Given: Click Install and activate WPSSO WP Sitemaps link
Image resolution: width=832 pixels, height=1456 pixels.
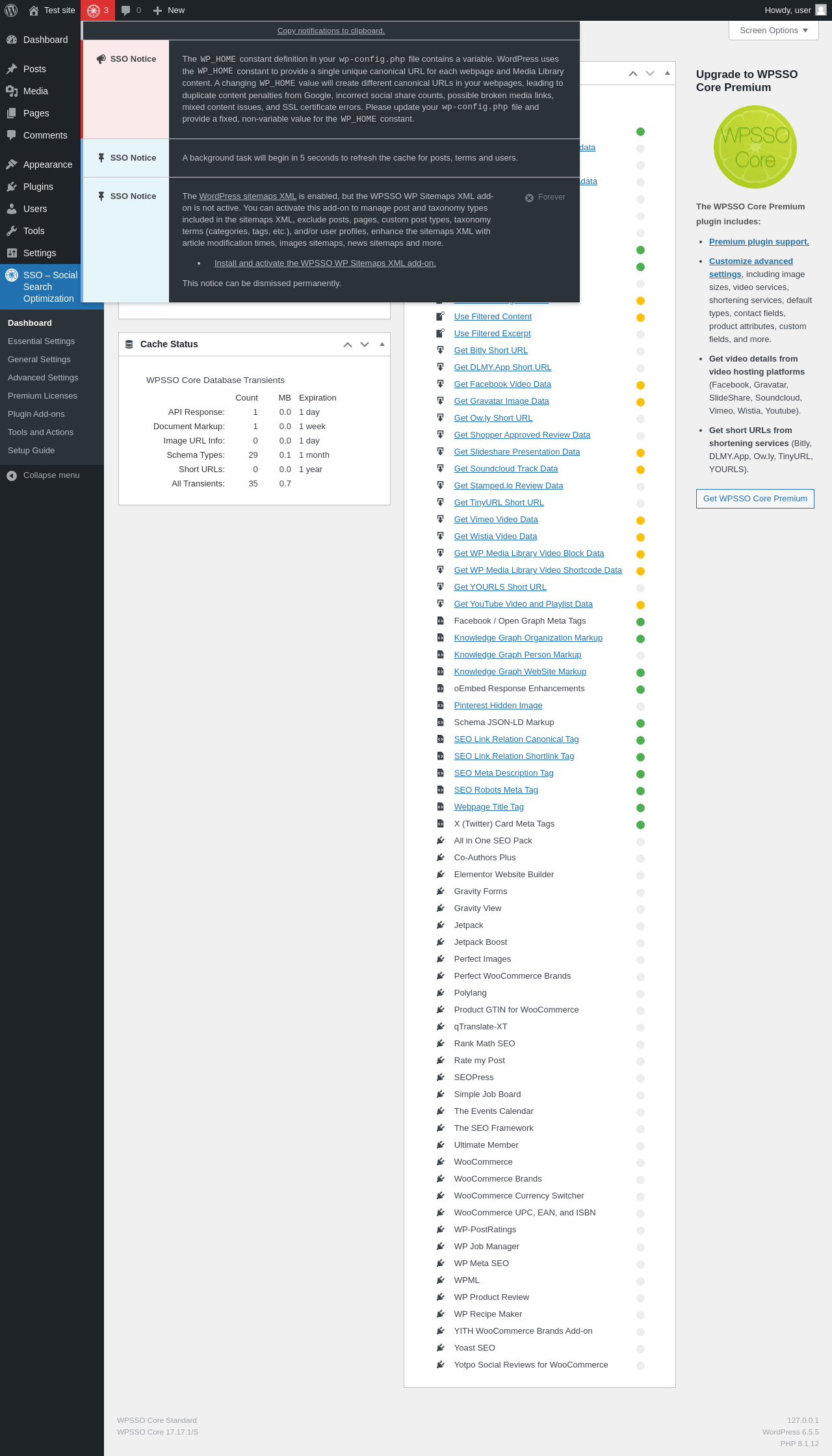Looking at the screenshot, I should [x=325, y=263].
